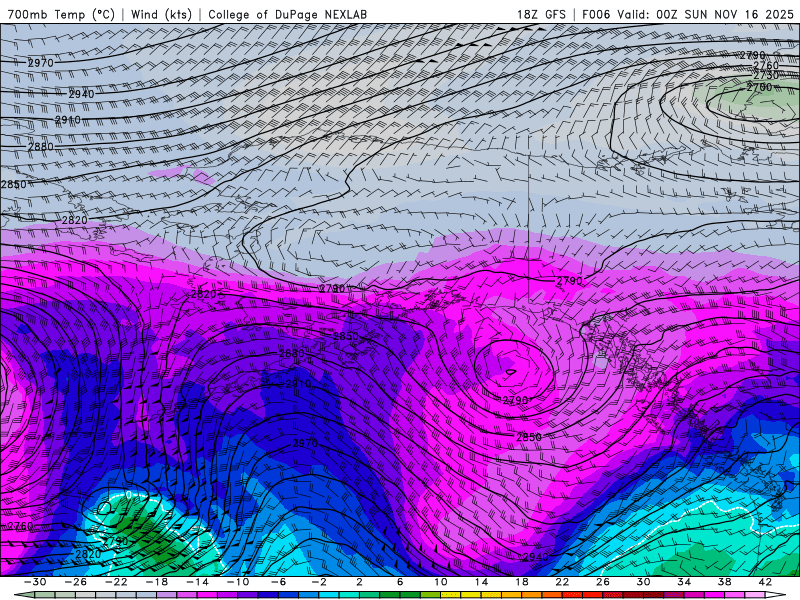Click the positive 10 color bar label
The height and width of the screenshot is (600, 800).
[441, 582]
